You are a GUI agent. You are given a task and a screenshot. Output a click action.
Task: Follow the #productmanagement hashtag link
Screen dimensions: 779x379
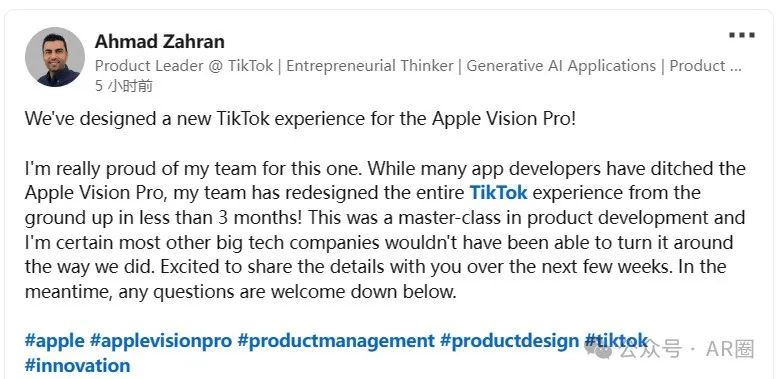(x=336, y=341)
